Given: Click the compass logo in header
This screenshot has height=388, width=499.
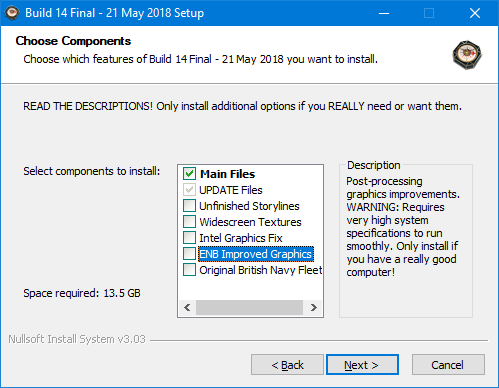Looking at the screenshot, I should 467,55.
